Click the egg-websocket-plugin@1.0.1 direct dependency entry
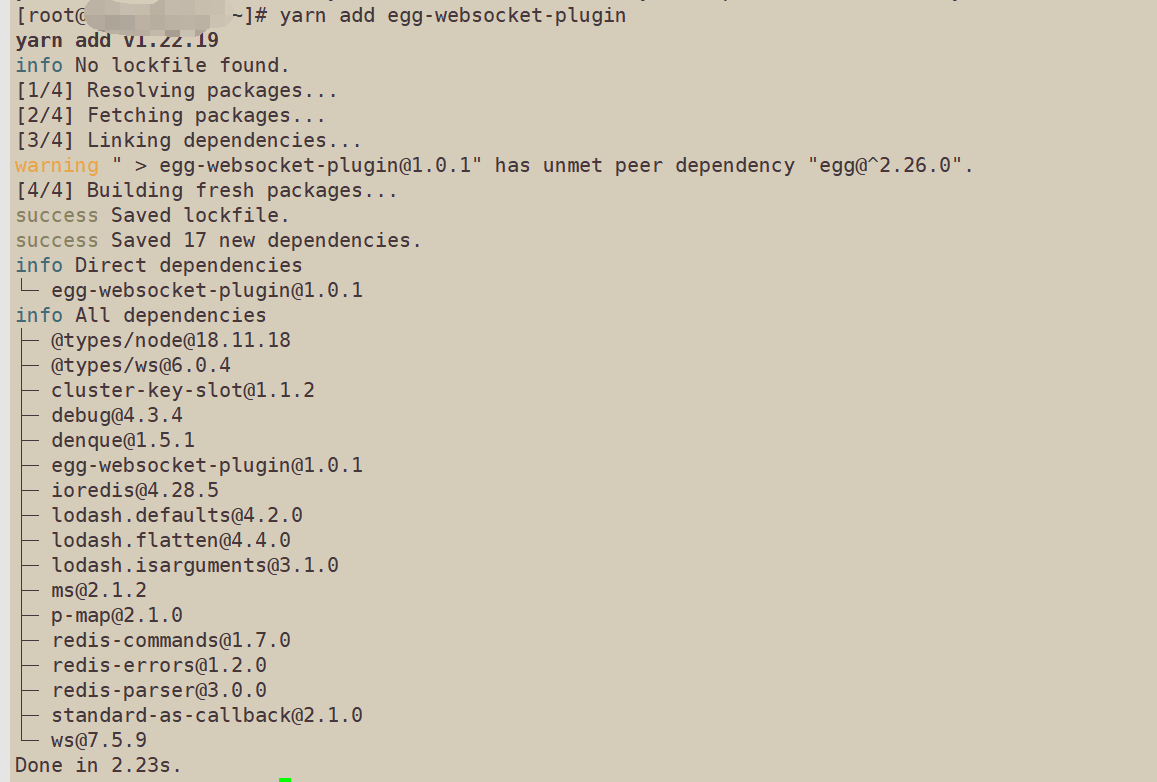The image size is (1157, 782). 207,290
